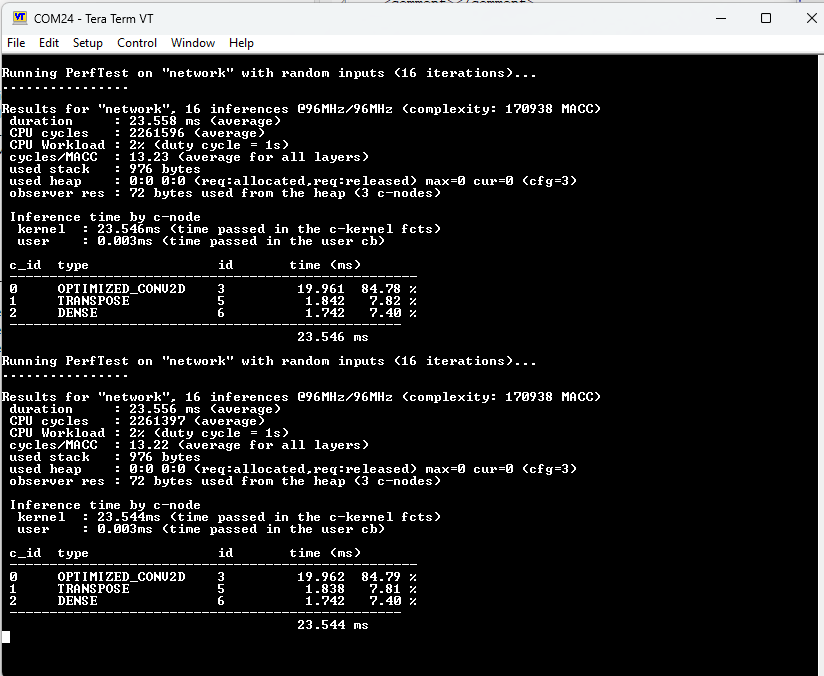Open the Window menu
This screenshot has width=824, height=676.
[x=193, y=43]
